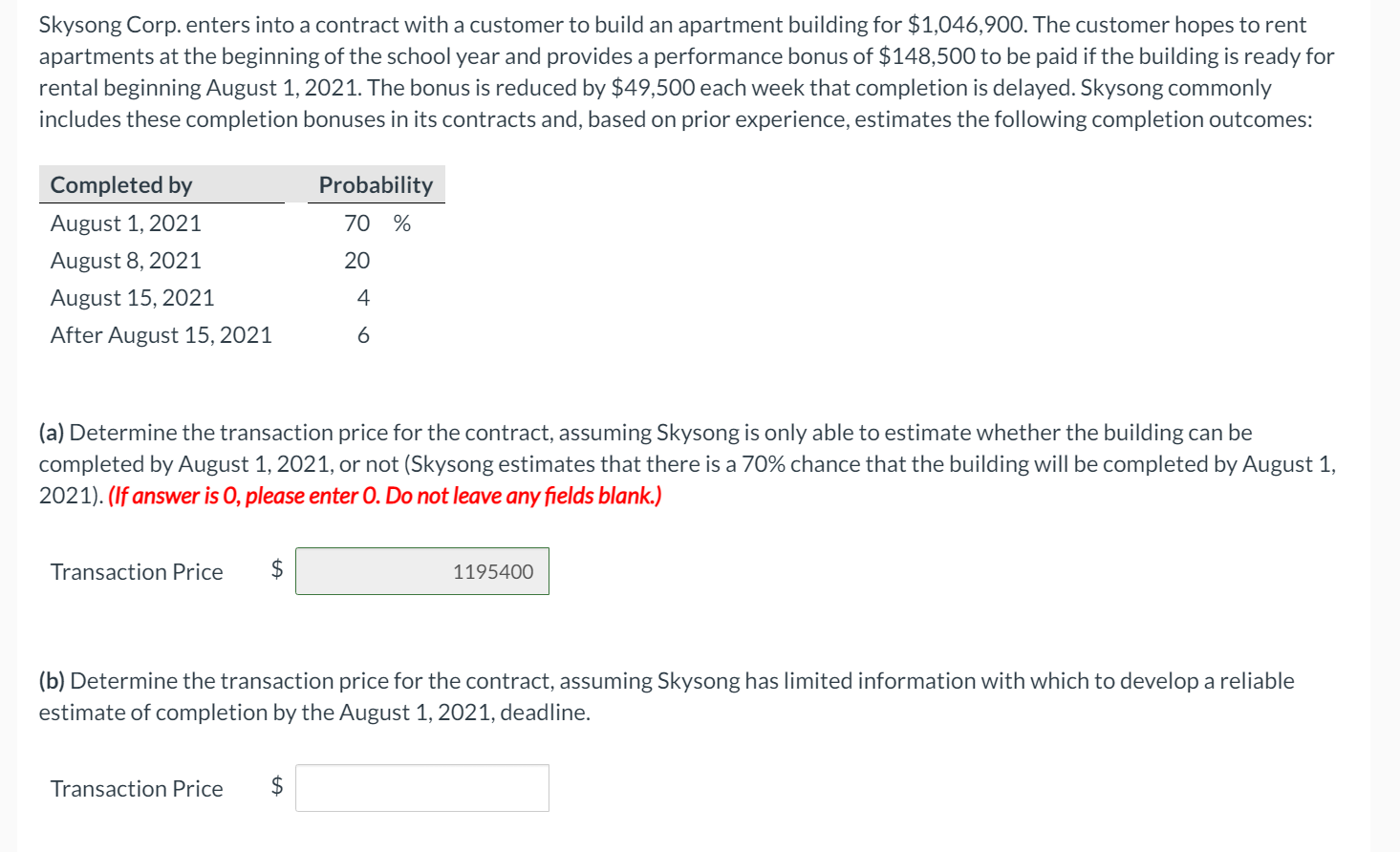Click the bold '(b)' question label
1400x852 pixels.
(52, 681)
